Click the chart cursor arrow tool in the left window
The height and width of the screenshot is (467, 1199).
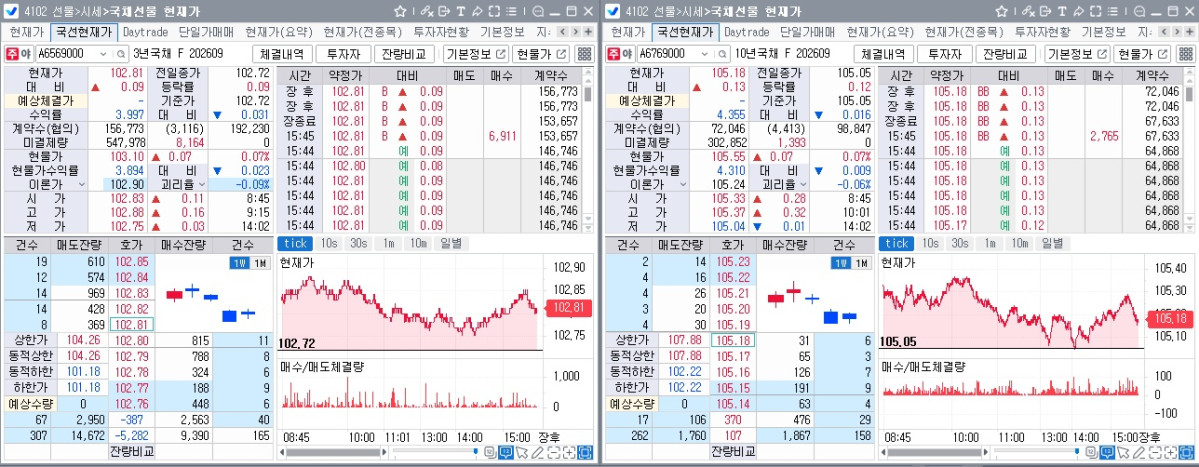click(522, 452)
